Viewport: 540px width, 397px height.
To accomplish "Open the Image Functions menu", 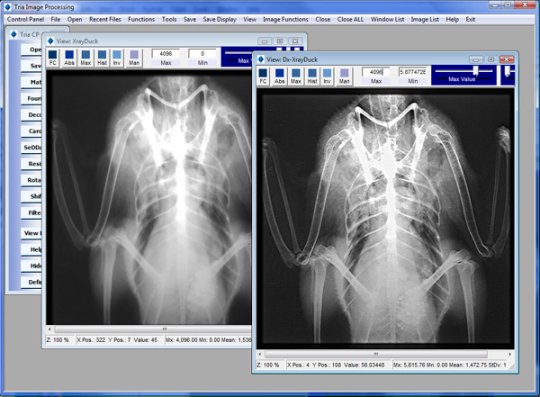I will coord(285,19).
